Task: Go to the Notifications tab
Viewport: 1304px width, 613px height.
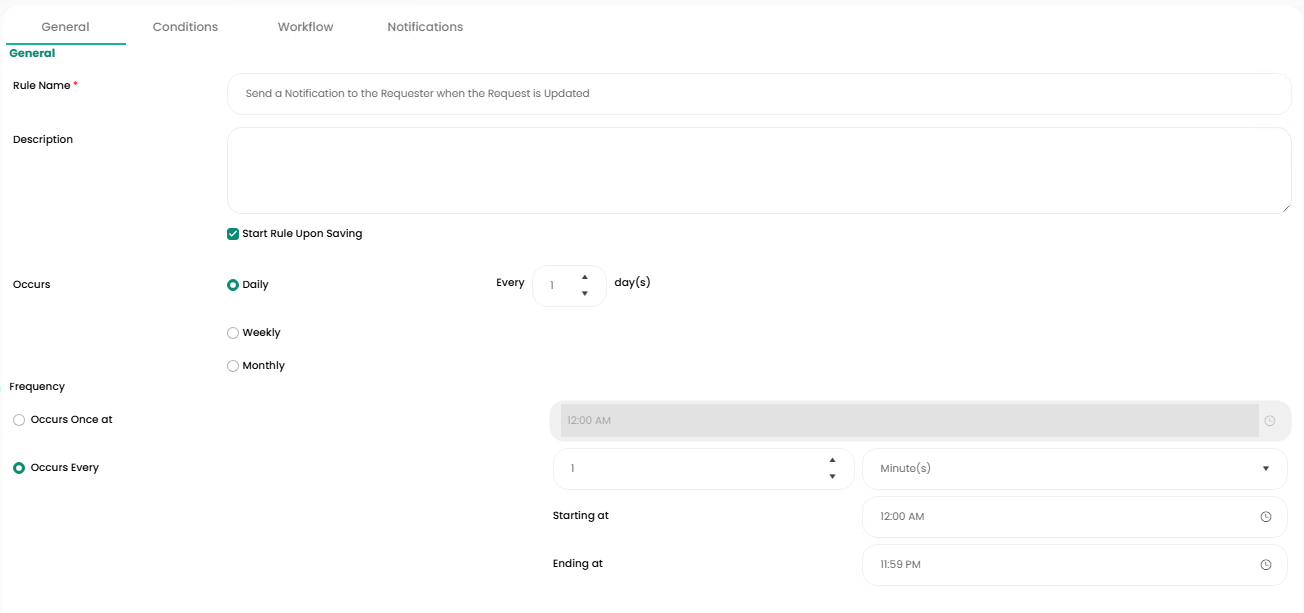Action: click(425, 27)
